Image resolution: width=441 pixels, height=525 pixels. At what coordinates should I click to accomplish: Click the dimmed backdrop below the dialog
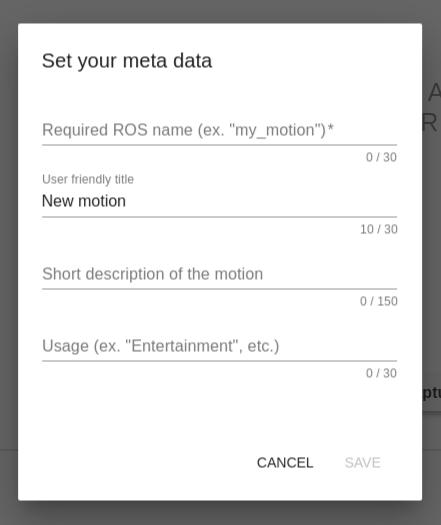[220, 513]
